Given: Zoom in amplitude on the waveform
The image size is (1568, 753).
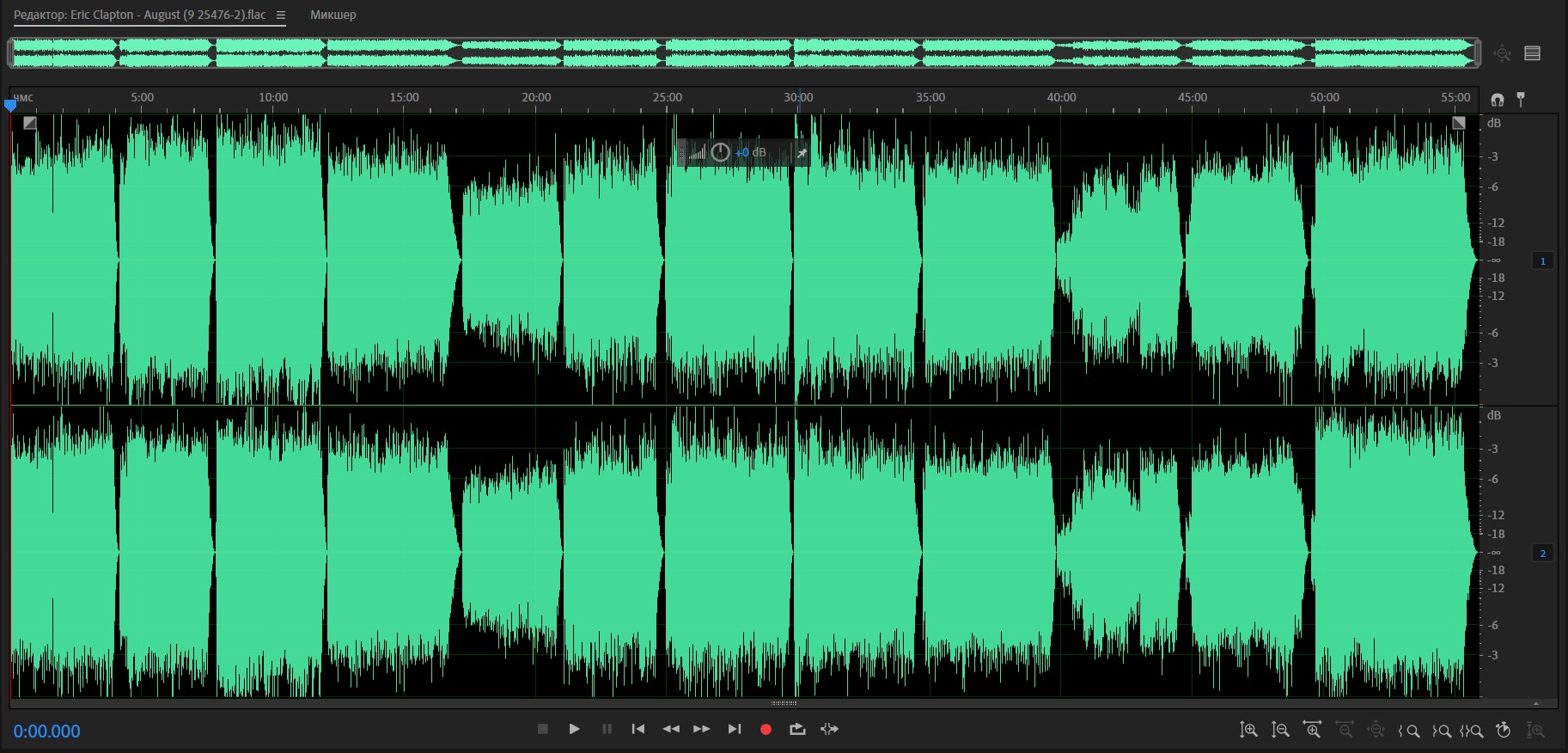Looking at the screenshot, I should point(1248,730).
